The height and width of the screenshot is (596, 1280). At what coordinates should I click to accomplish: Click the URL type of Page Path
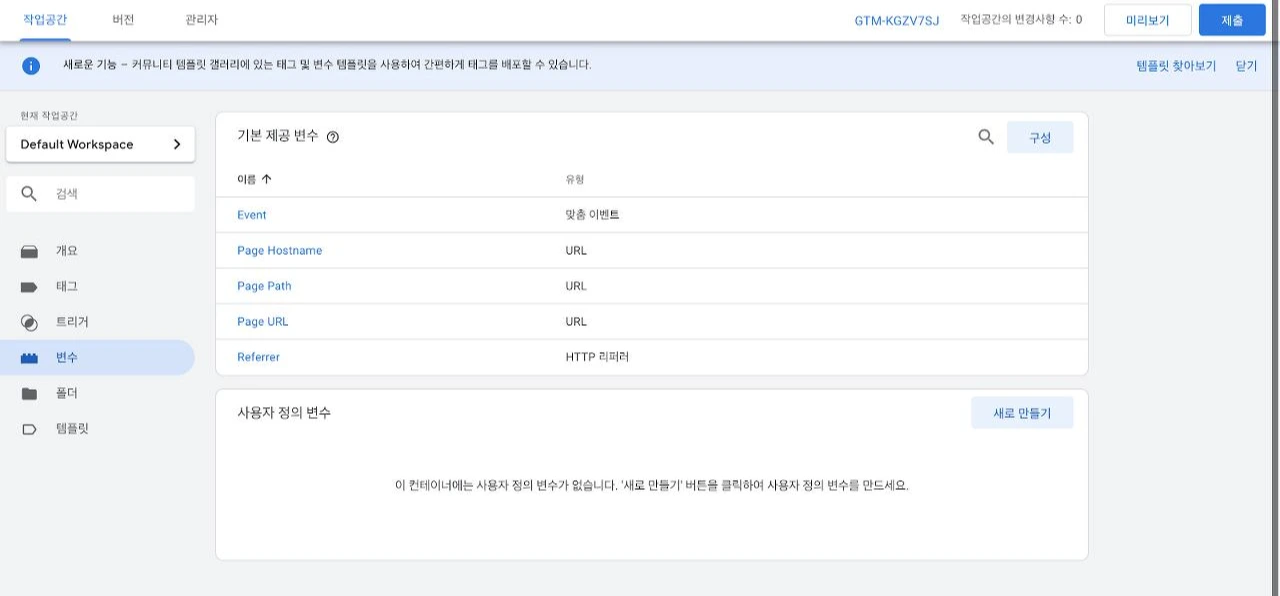tap(576, 286)
